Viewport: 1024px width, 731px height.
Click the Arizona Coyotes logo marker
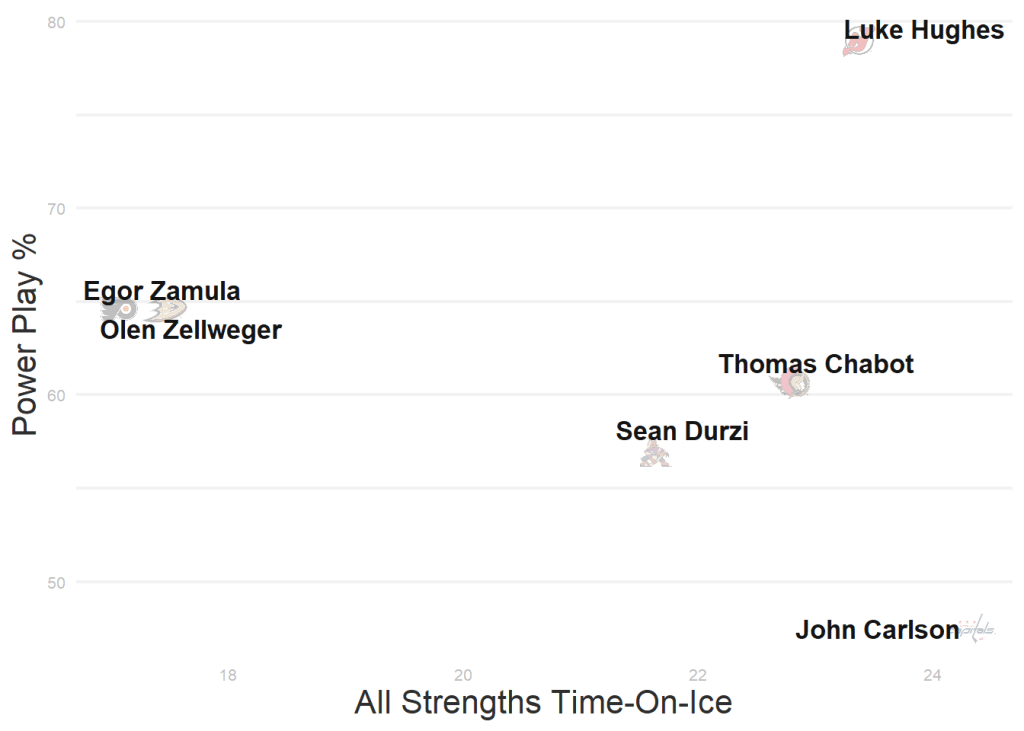point(655,456)
